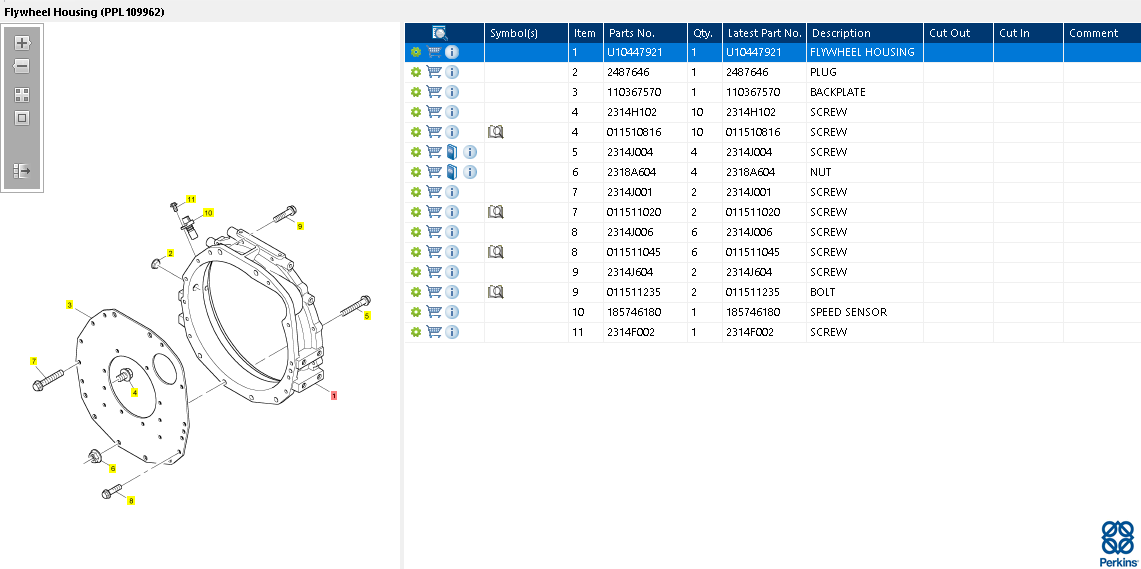The height and width of the screenshot is (569, 1141).
Task: Show info for screw 2314H102
Action: tap(452, 112)
